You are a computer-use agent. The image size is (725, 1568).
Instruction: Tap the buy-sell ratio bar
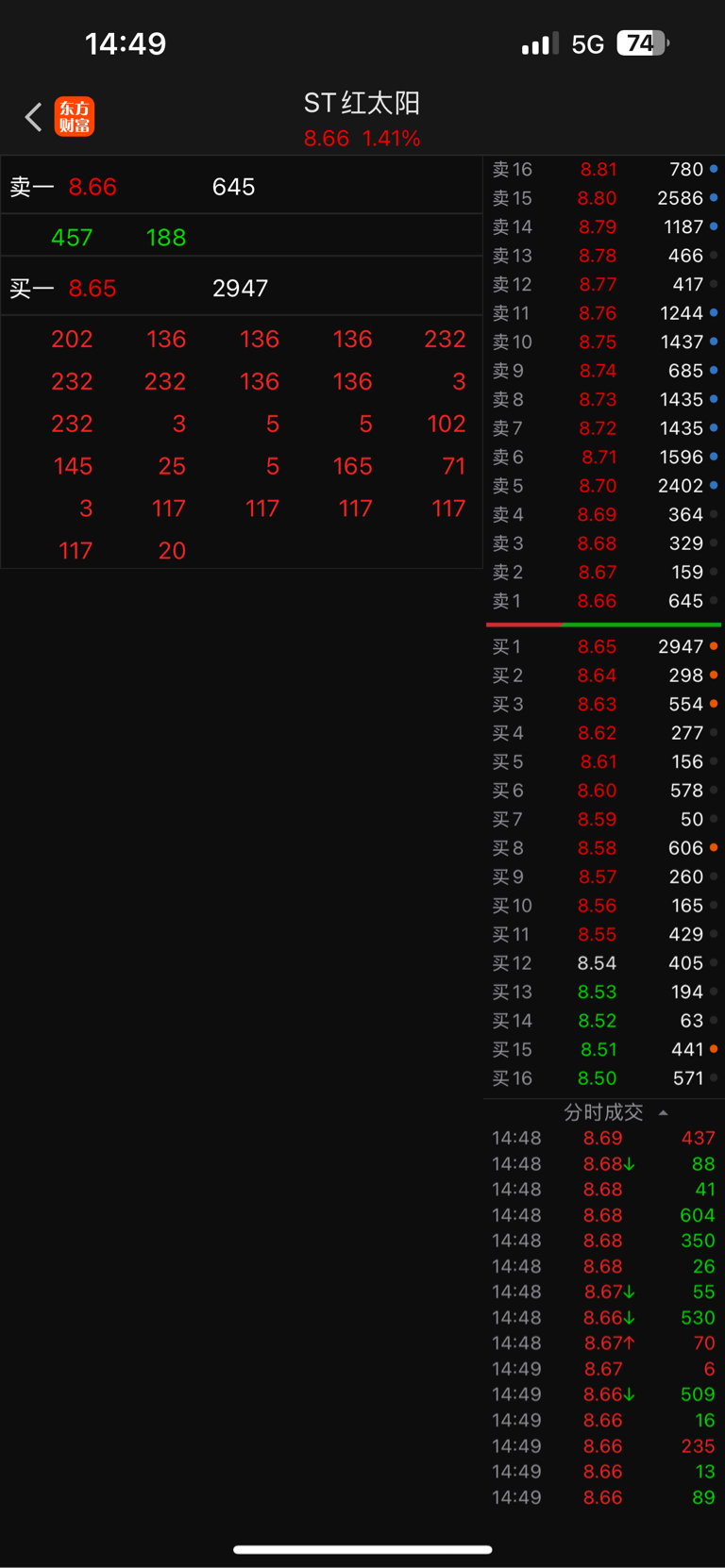coord(604,625)
